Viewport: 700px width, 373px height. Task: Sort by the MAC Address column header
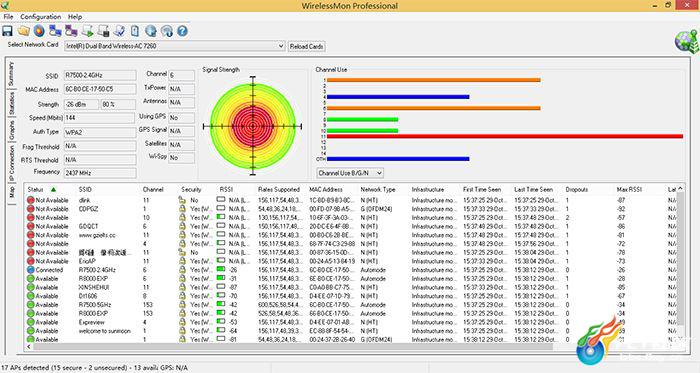tap(326, 190)
